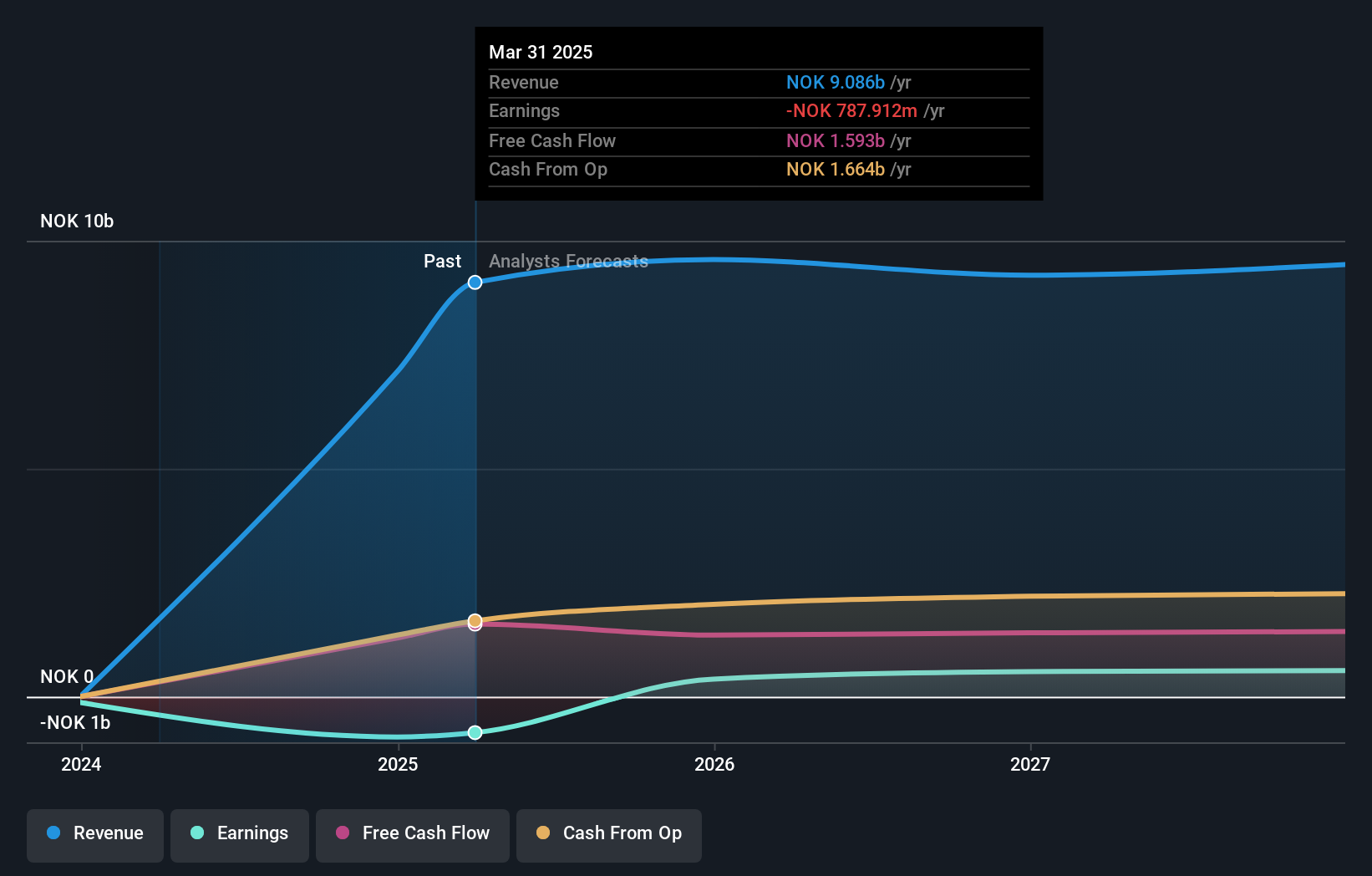This screenshot has width=1372, height=876.
Task: Click the pink dot in the Free Cash Flow legend
Action: (x=343, y=833)
